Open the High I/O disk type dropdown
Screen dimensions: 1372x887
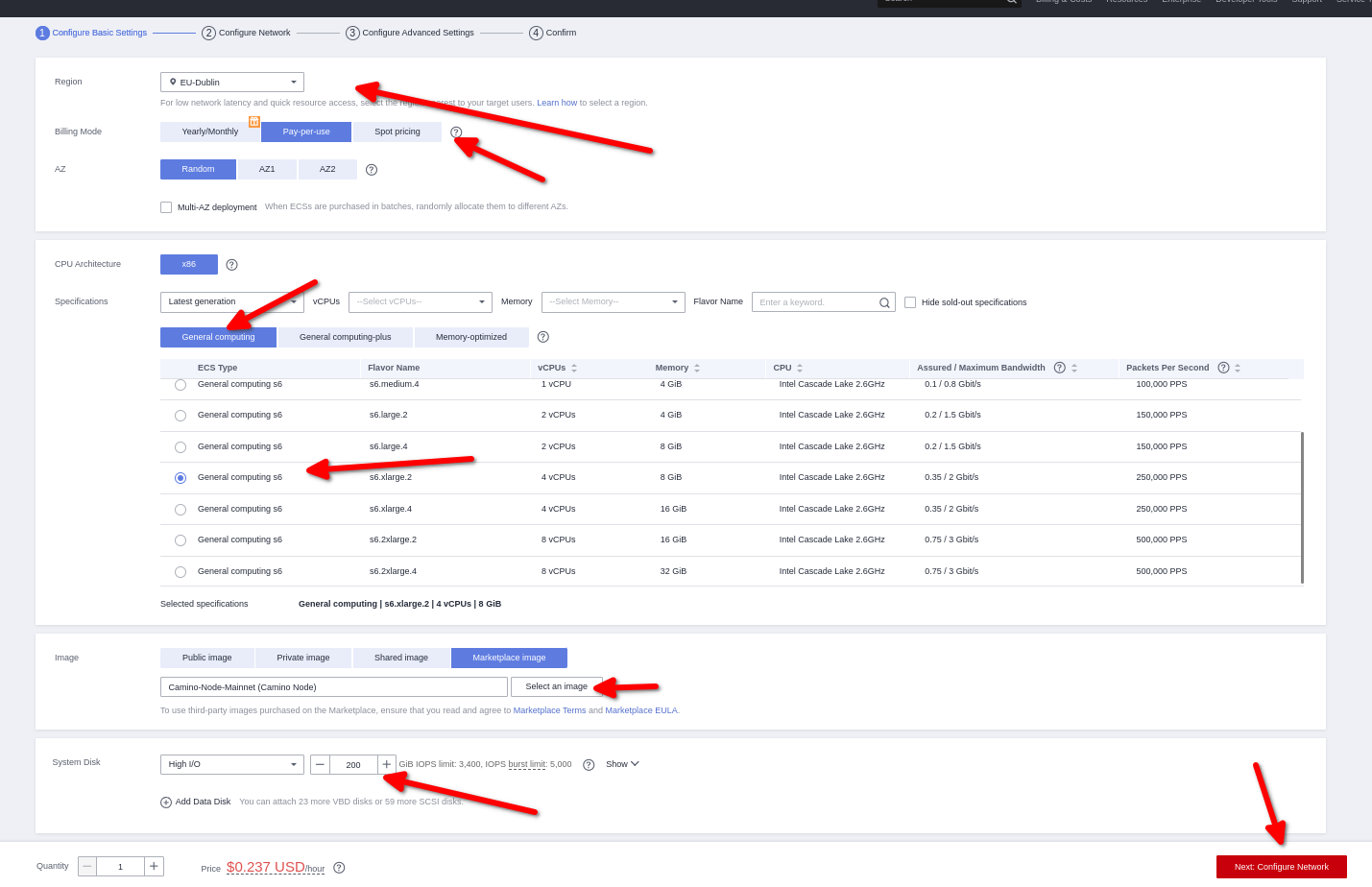pos(231,765)
